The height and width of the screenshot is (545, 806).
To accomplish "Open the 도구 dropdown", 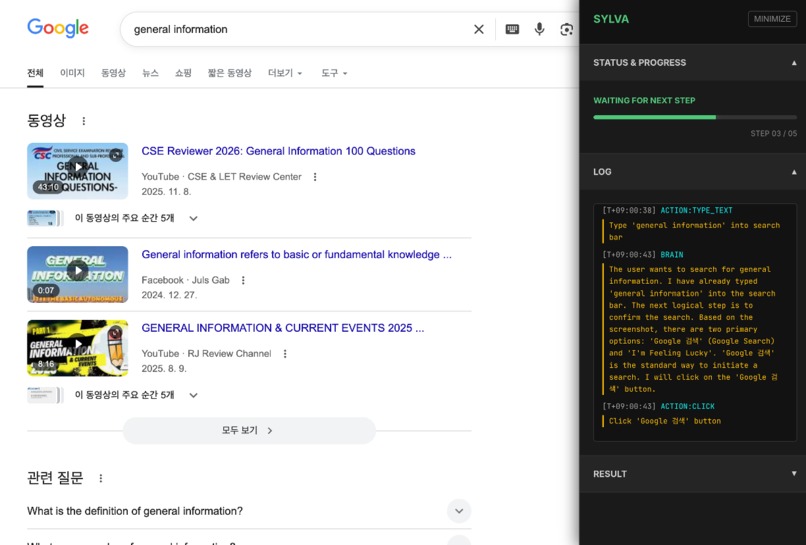I will (334, 73).
